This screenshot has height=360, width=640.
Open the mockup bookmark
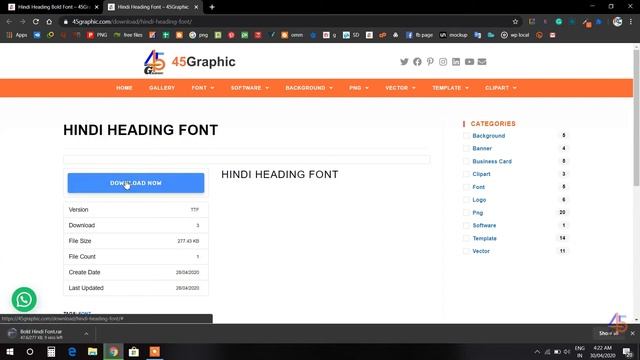(453, 35)
